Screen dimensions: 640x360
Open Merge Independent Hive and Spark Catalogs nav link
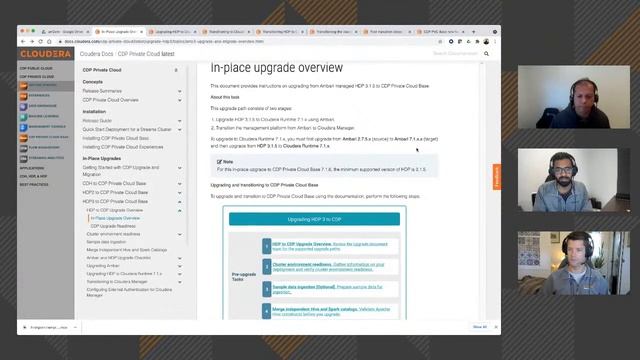[x=127, y=250]
